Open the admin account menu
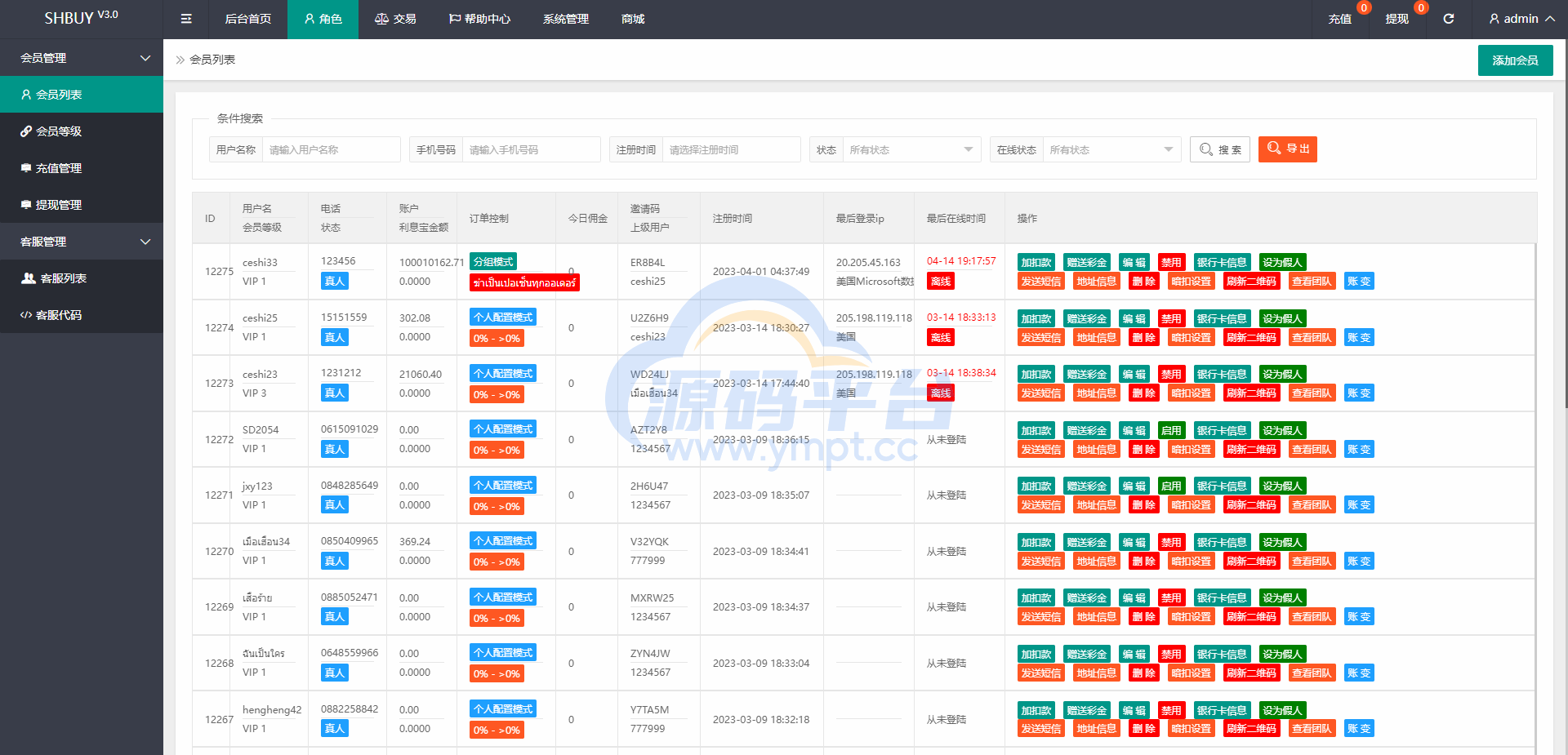1568x755 pixels. tap(1521, 19)
